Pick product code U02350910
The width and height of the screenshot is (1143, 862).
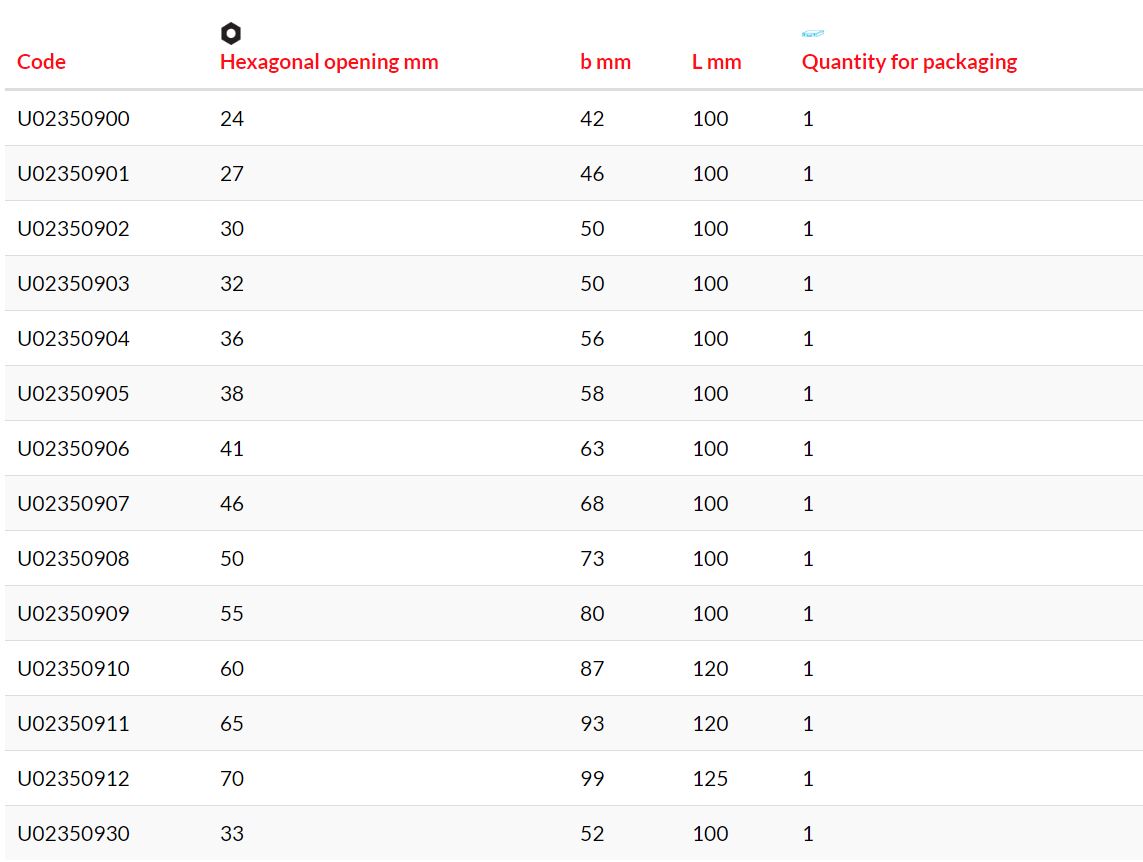point(74,668)
